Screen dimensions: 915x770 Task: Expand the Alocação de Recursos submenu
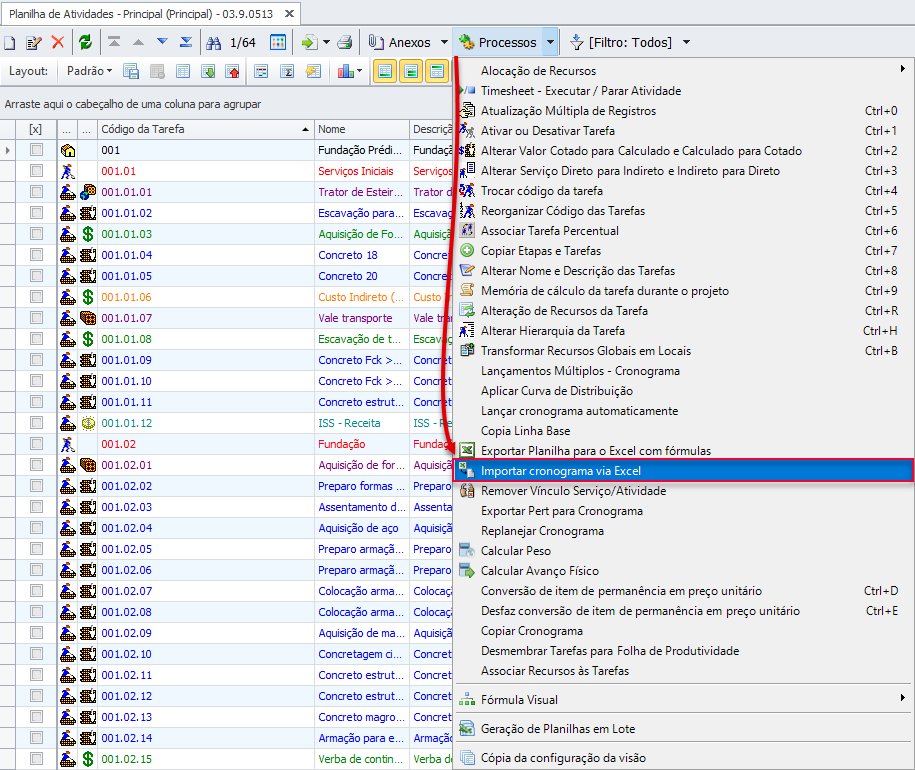903,69
